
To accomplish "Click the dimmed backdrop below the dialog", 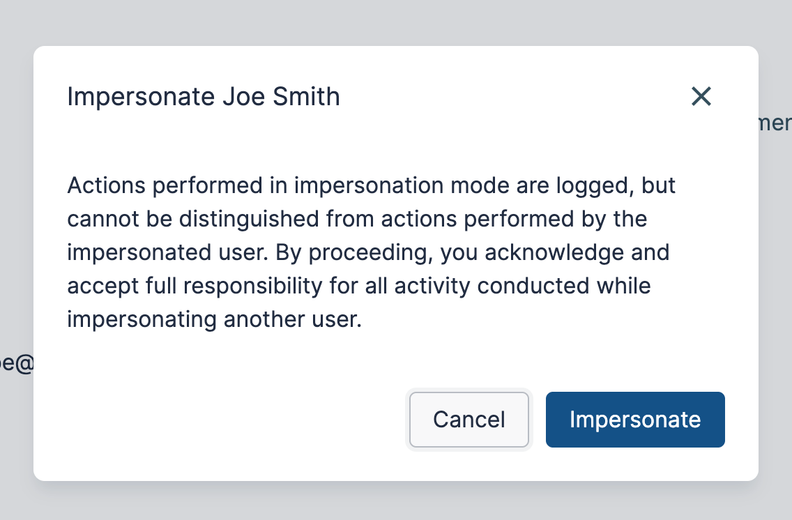I will coord(396,502).
